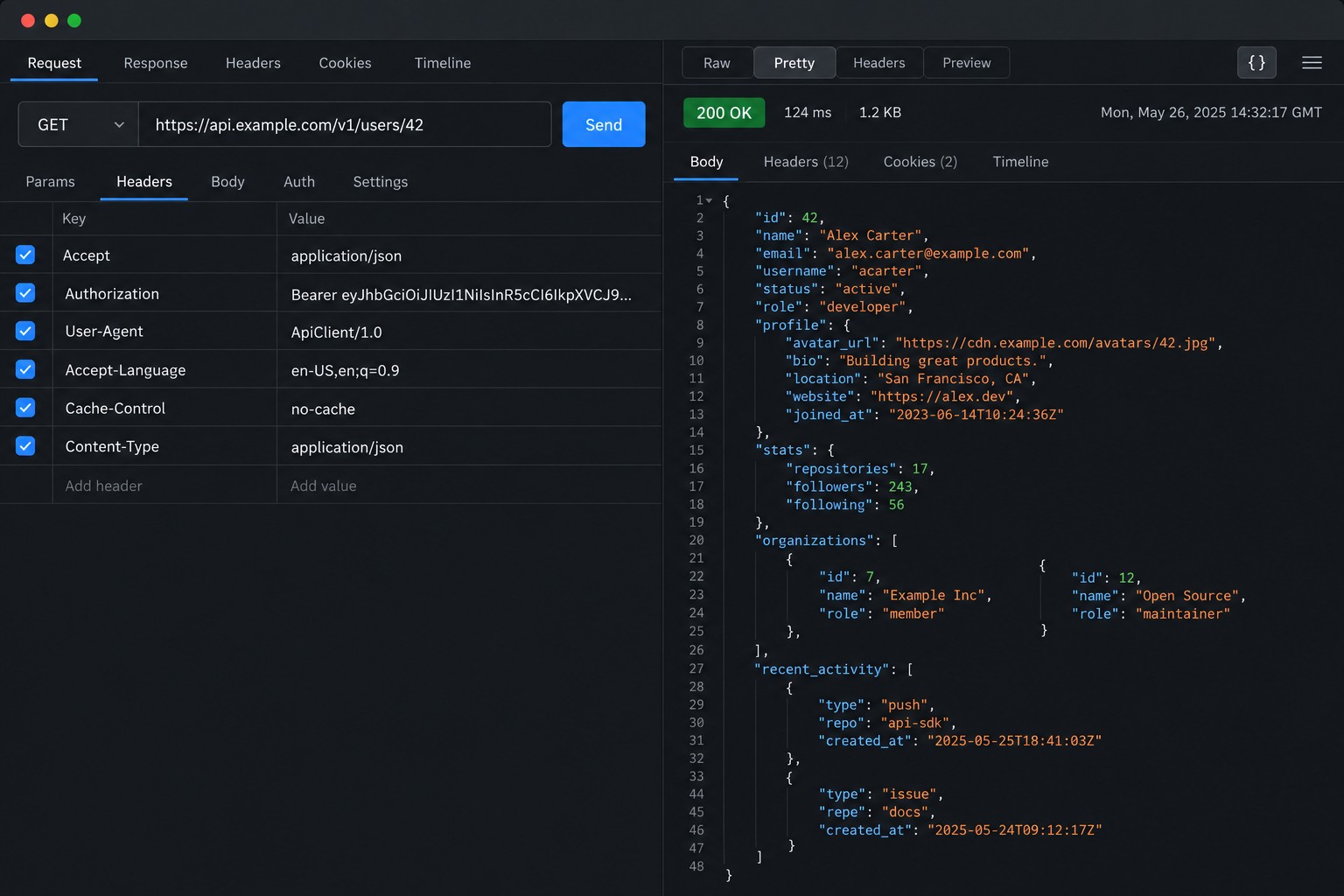Switch to the top Response tab
This screenshot has height=896, width=1344.
(156, 63)
